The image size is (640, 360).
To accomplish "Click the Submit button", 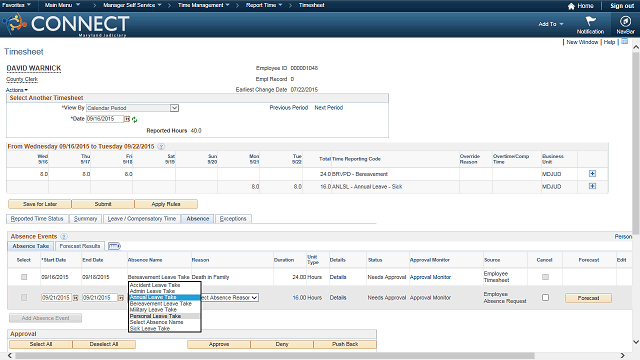I will (103, 204).
